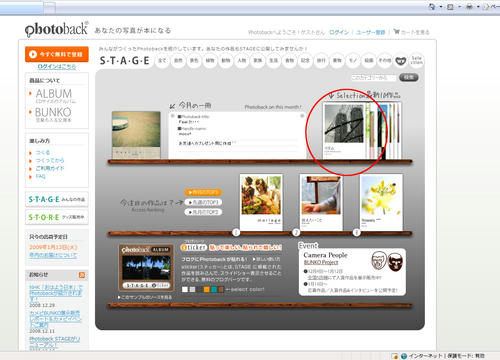Choose the teal sticker color swatch
This screenshot has width=500, height=360.
214,289
